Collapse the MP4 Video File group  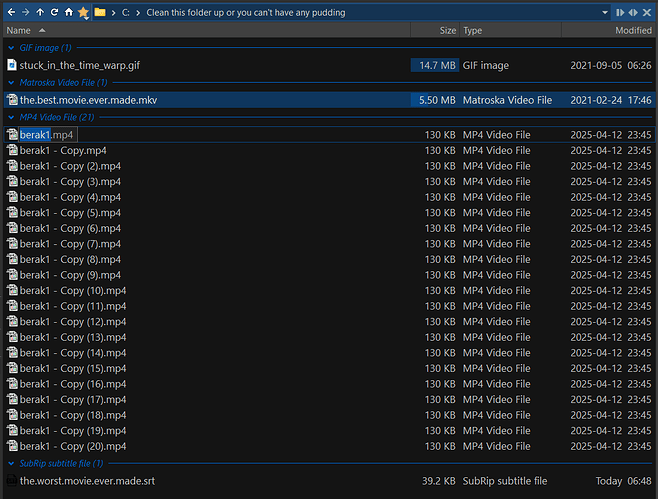(x=11, y=118)
